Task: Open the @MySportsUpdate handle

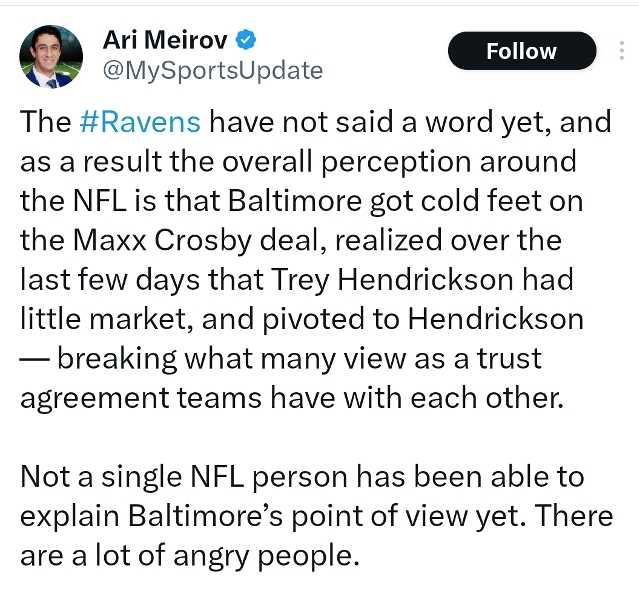Action: tap(212, 70)
